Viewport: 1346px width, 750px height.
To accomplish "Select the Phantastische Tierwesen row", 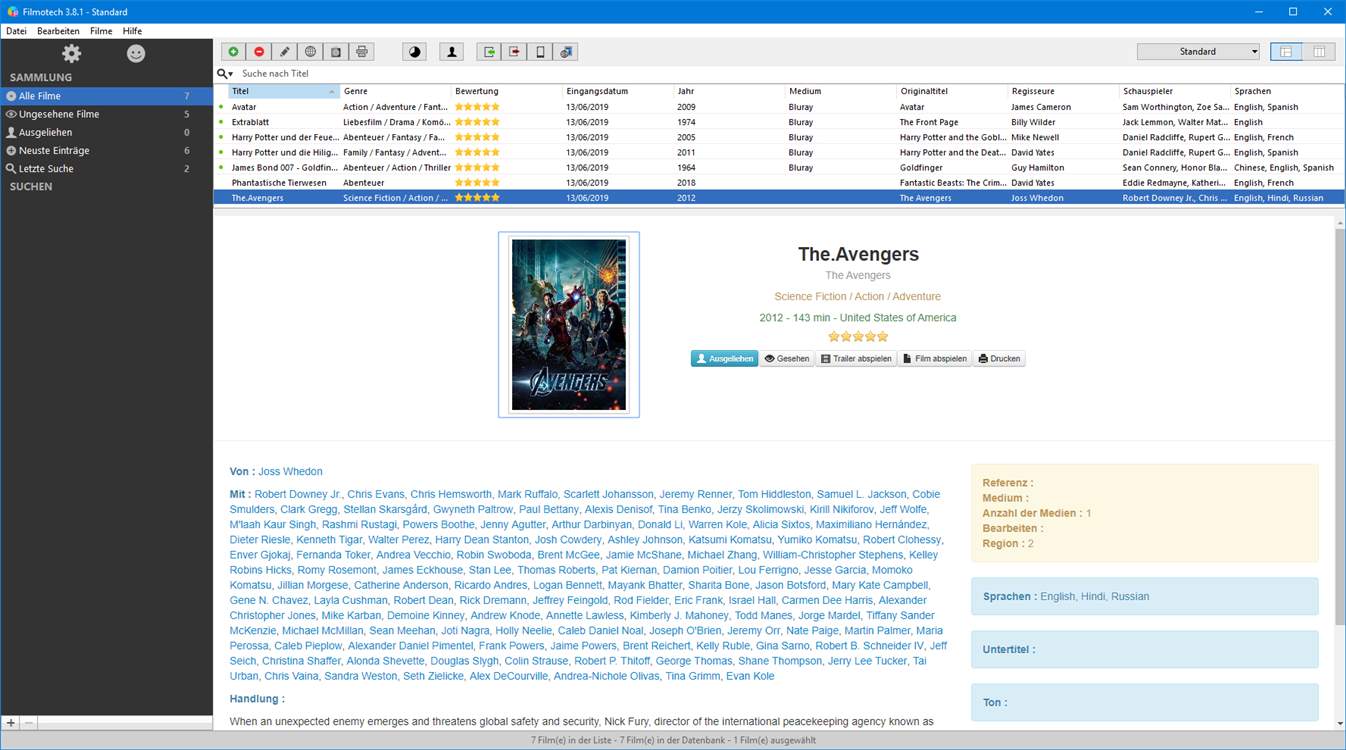I will click(x=779, y=183).
